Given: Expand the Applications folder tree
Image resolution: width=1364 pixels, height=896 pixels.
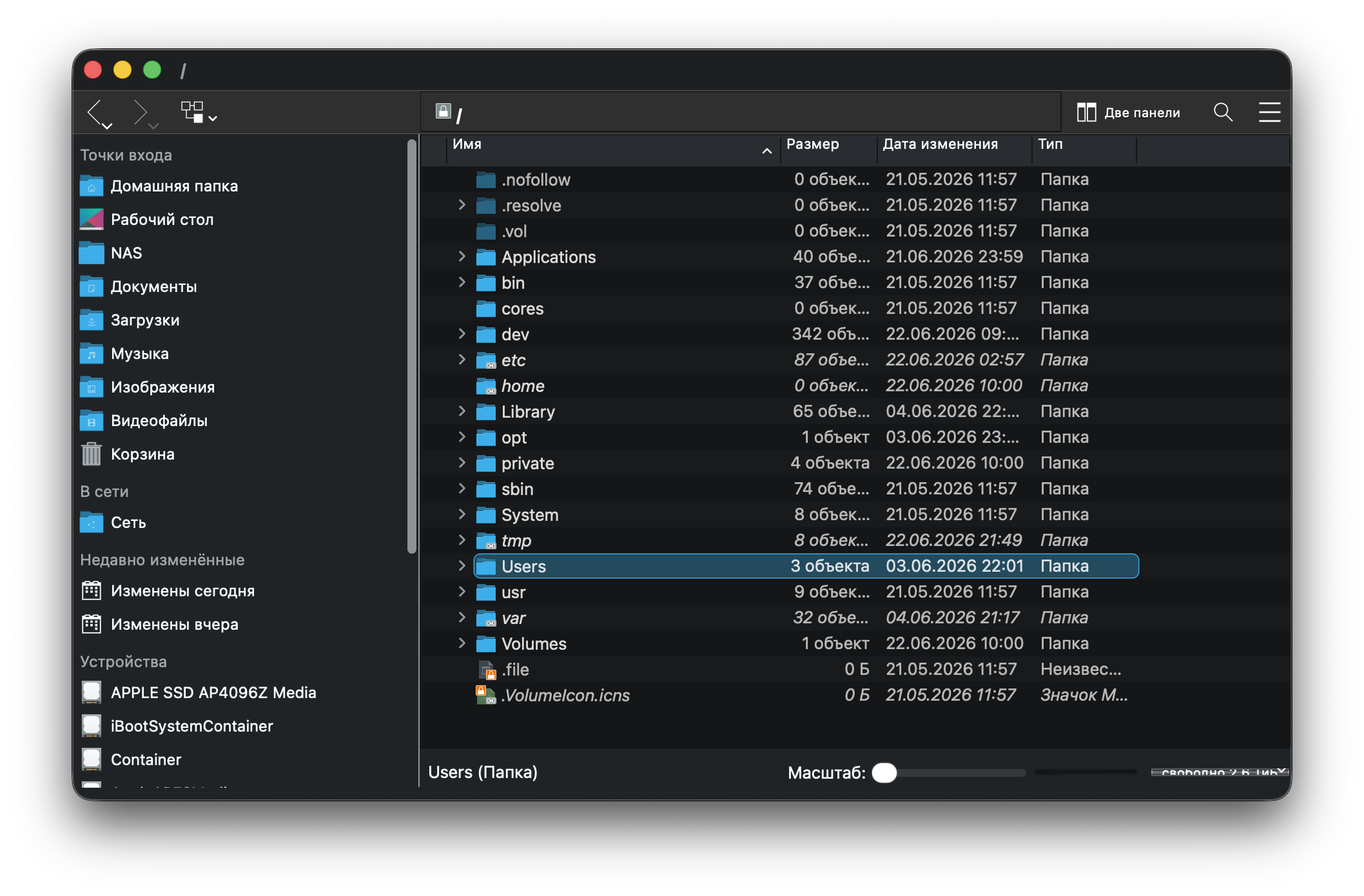Looking at the screenshot, I should 462,257.
